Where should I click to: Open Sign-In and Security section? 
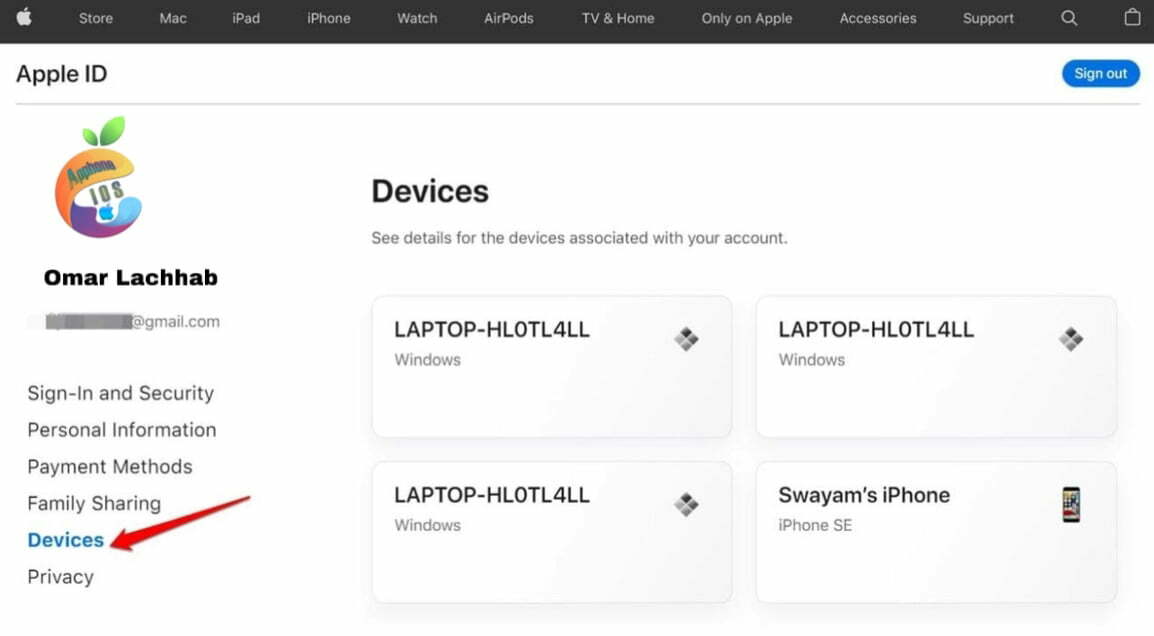click(120, 393)
